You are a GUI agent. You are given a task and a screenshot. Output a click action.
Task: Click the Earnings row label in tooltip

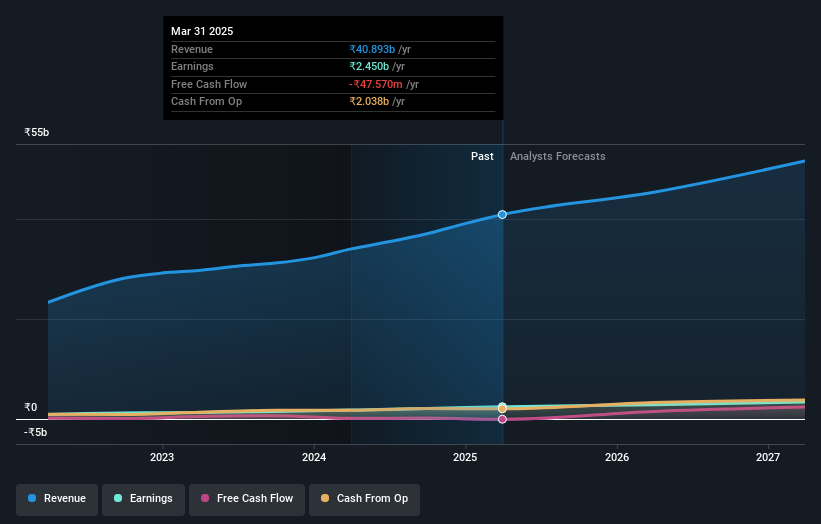pyautogui.click(x=192, y=66)
